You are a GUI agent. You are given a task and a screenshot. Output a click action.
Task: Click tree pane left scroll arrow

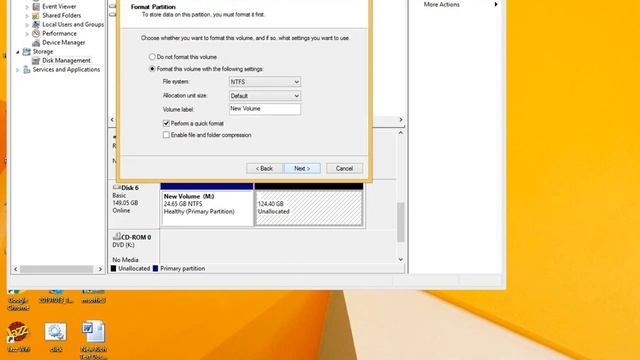[16, 269]
